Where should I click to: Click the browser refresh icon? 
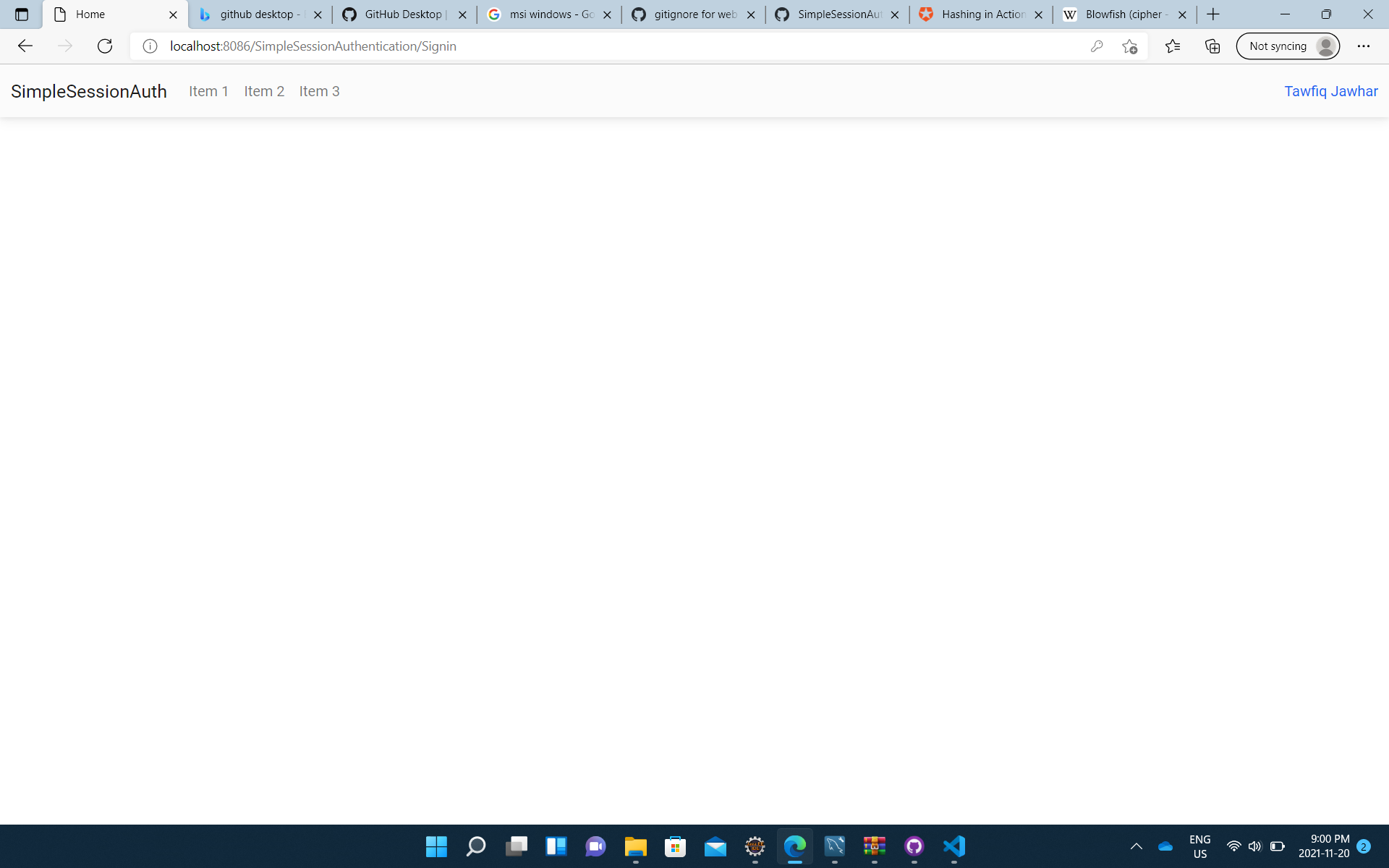(x=105, y=46)
